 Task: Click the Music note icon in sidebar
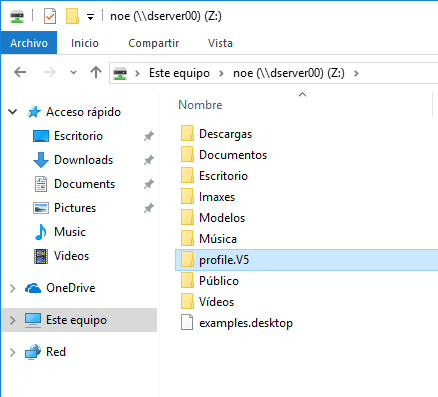click(41, 232)
